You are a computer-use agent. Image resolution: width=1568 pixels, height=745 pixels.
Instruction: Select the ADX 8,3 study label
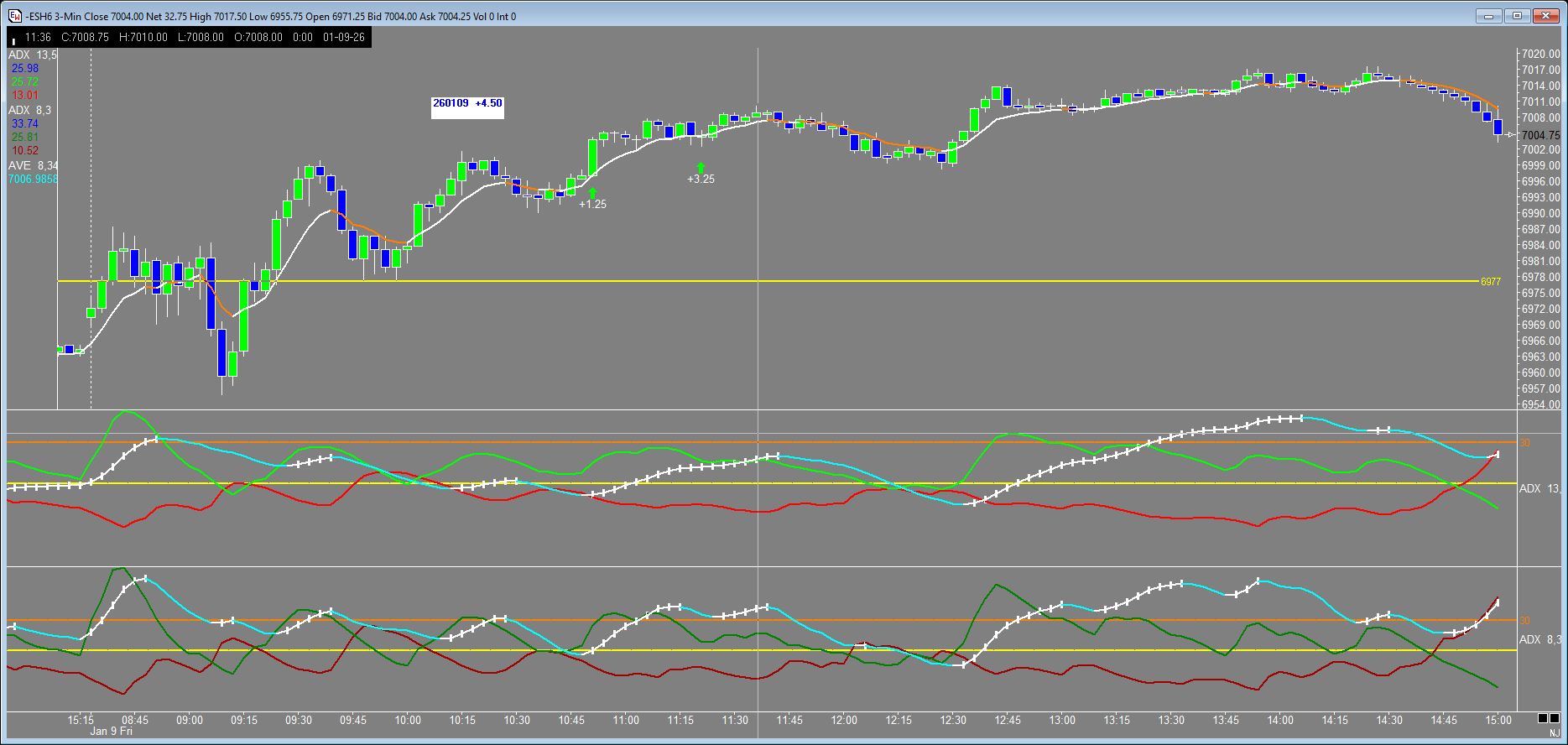(x=29, y=111)
